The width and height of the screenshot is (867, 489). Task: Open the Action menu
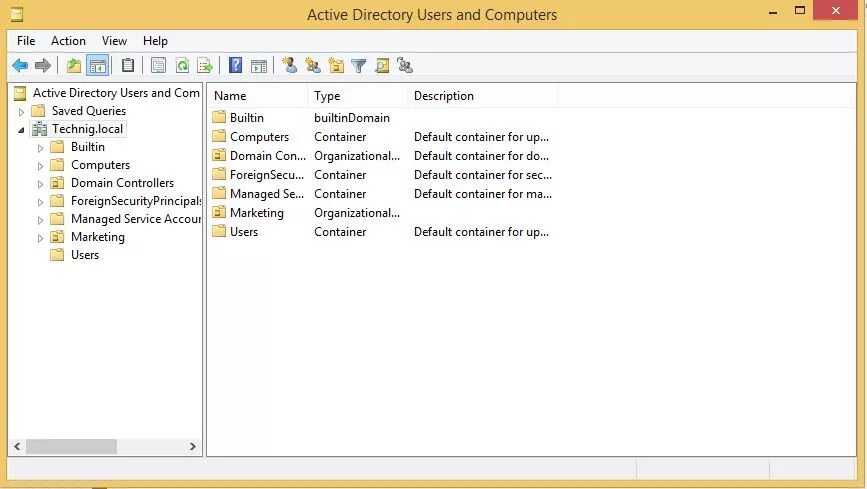69,41
